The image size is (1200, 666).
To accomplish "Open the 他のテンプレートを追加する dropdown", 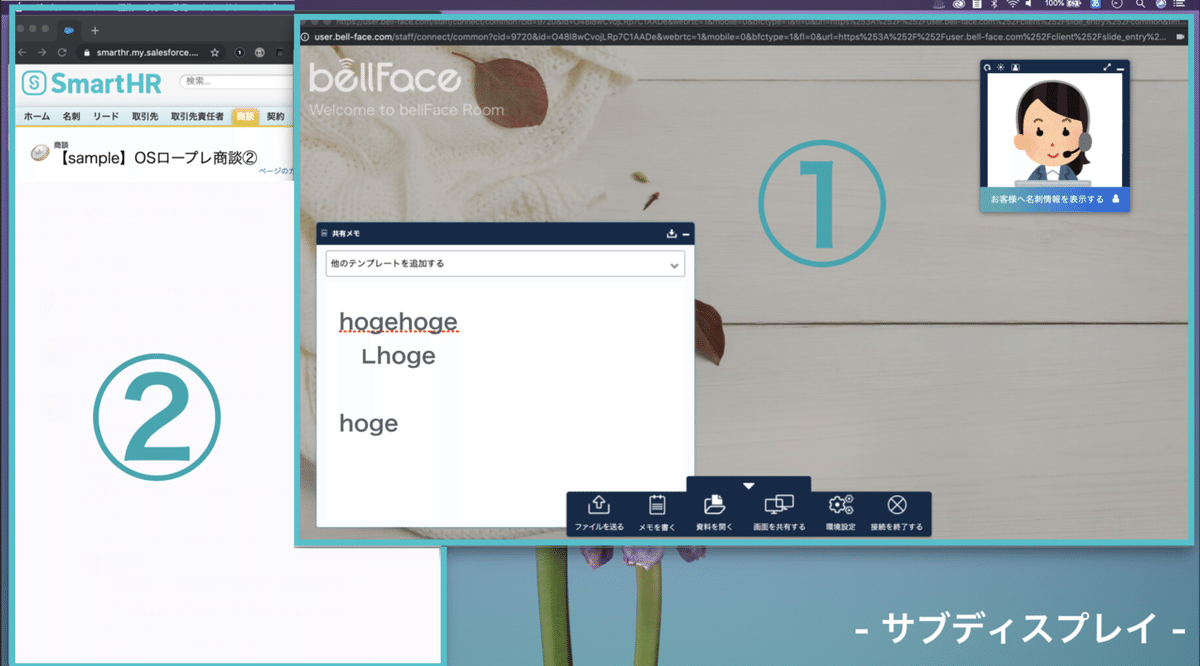I will click(505, 263).
